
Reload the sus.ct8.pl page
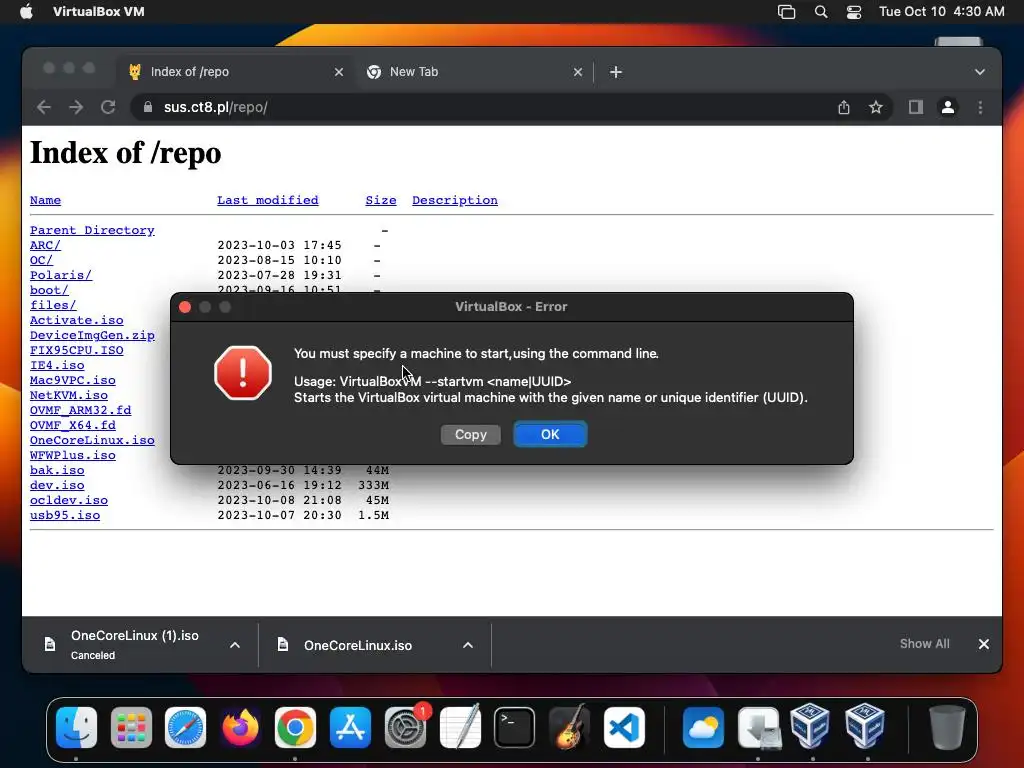(x=108, y=107)
